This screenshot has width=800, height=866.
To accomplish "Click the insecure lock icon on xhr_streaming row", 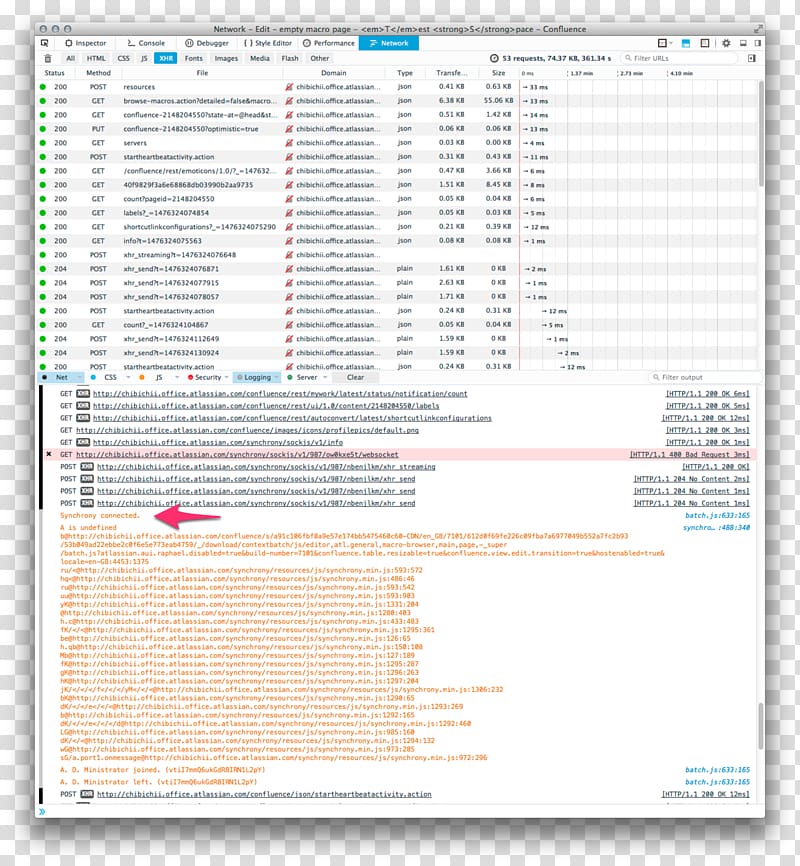I will tap(289, 255).
